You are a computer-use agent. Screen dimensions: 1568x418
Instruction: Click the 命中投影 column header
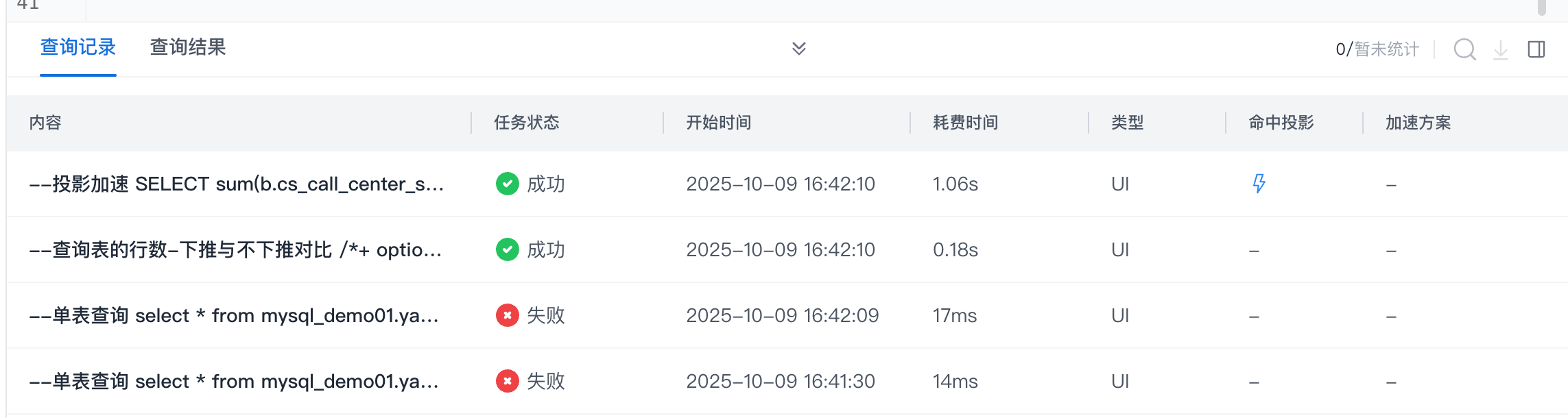coord(1281,123)
